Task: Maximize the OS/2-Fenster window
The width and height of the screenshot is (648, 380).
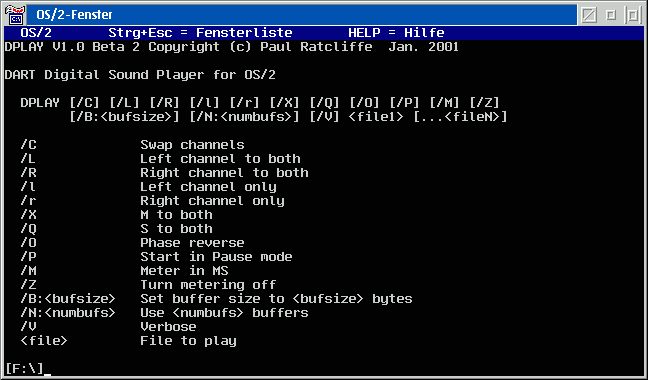Action: click(x=633, y=15)
